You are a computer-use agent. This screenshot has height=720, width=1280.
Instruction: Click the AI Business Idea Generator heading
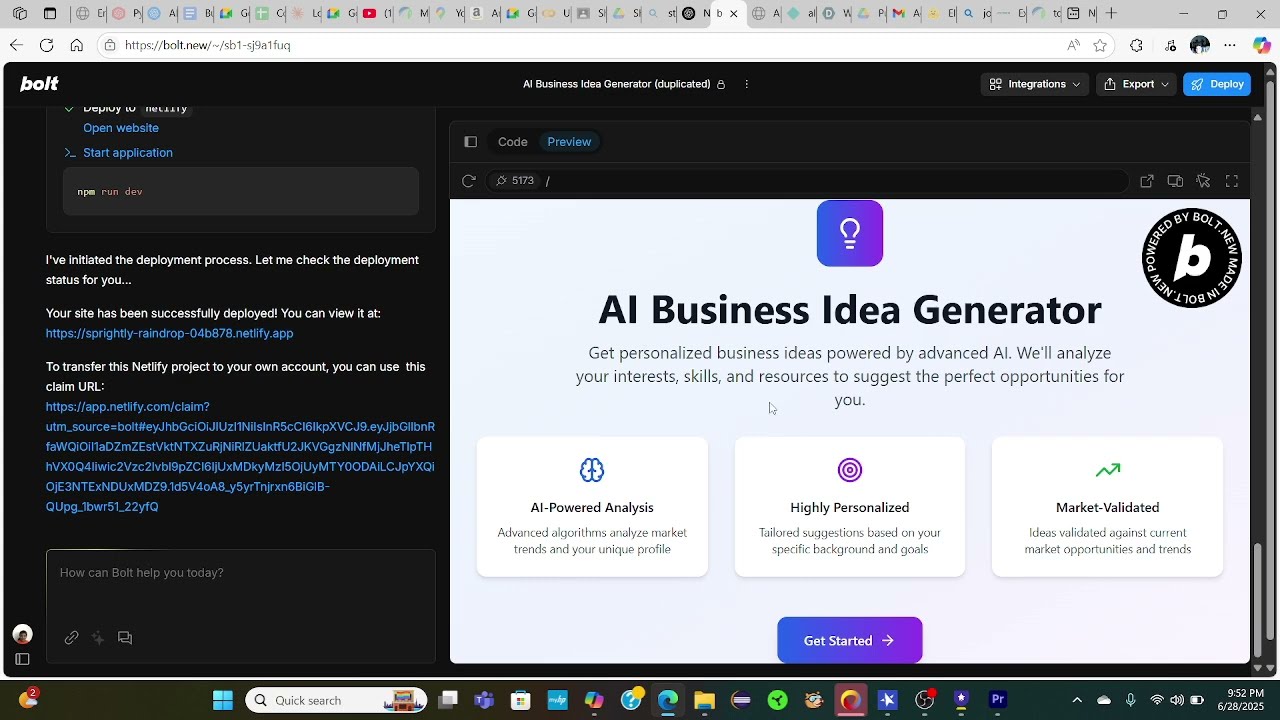tap(850, 310)
